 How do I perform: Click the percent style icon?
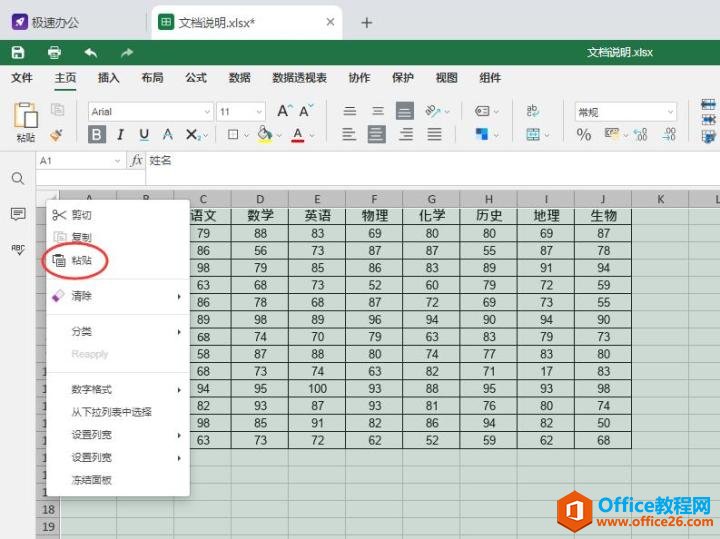tap(584, 135)
